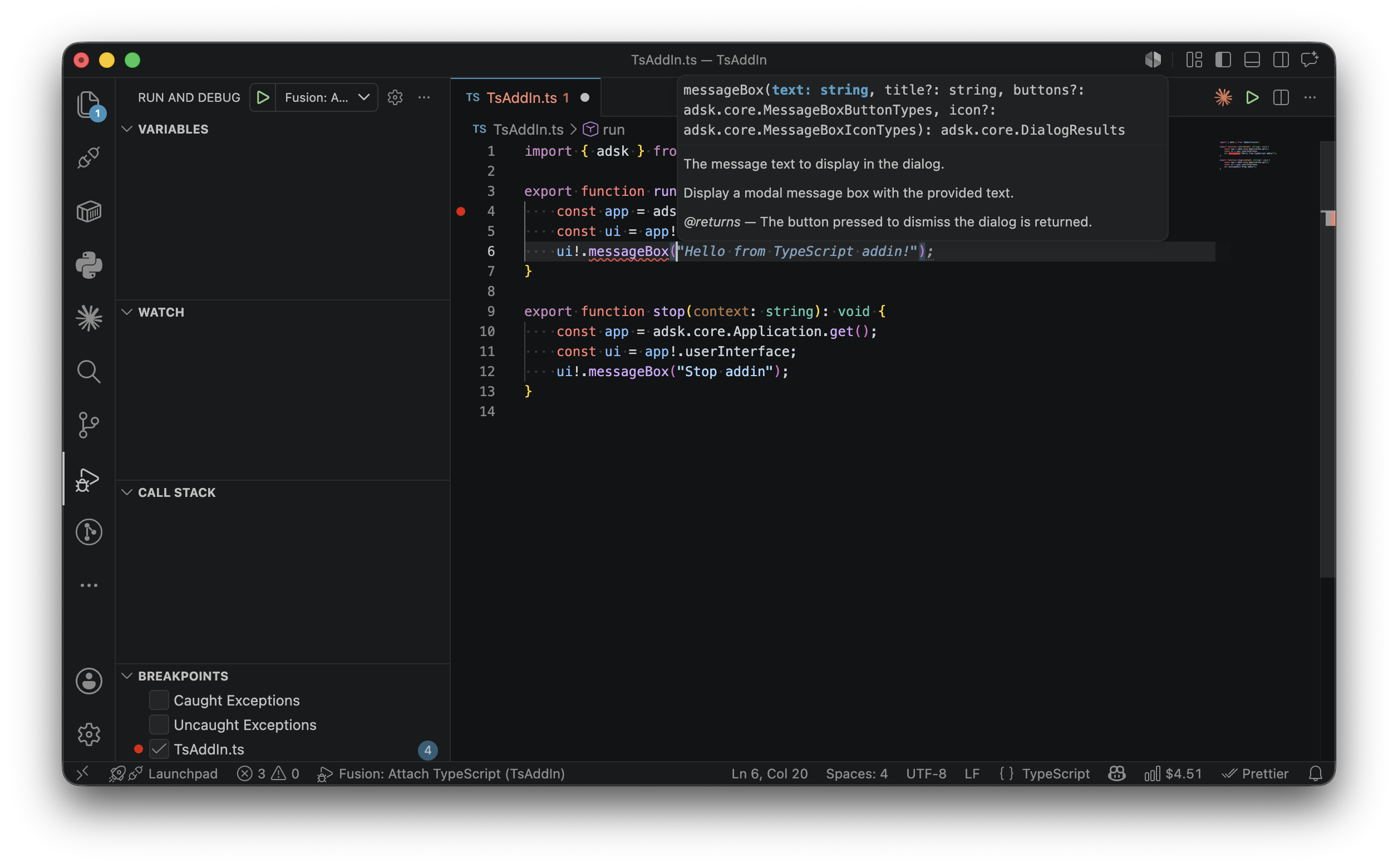Open the Fusion debug configuration dropdown
This screenshot has width=1398, height=868.
pyautogui.click(x=326, y=97)
